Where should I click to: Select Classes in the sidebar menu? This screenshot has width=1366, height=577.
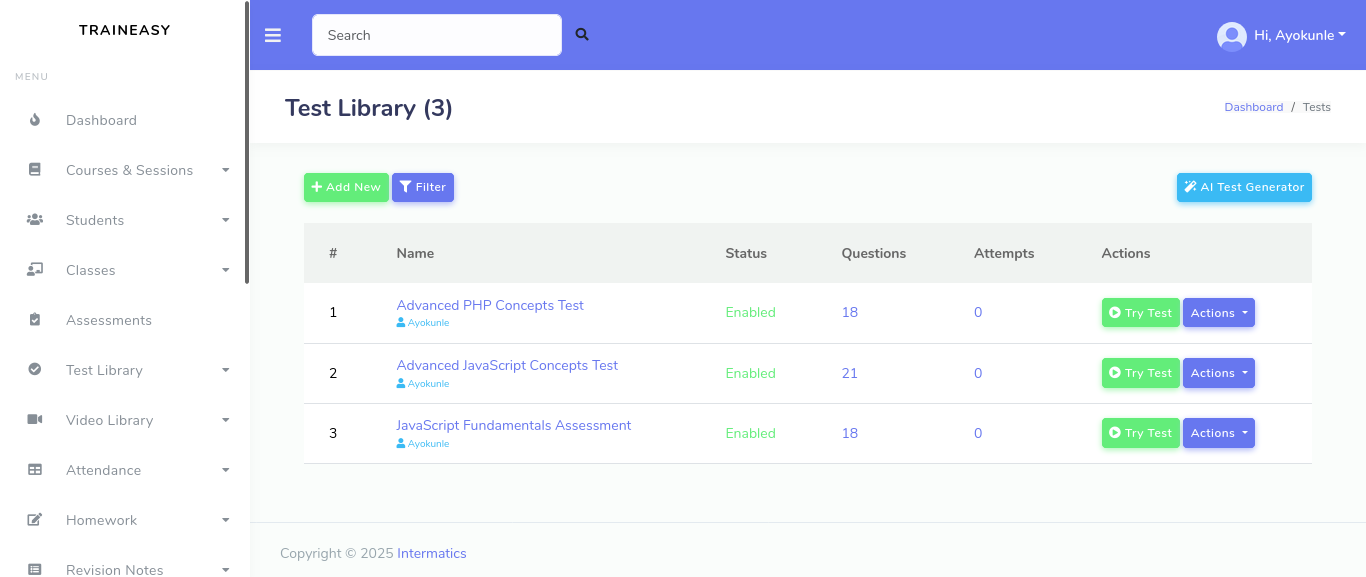[91, 270]
